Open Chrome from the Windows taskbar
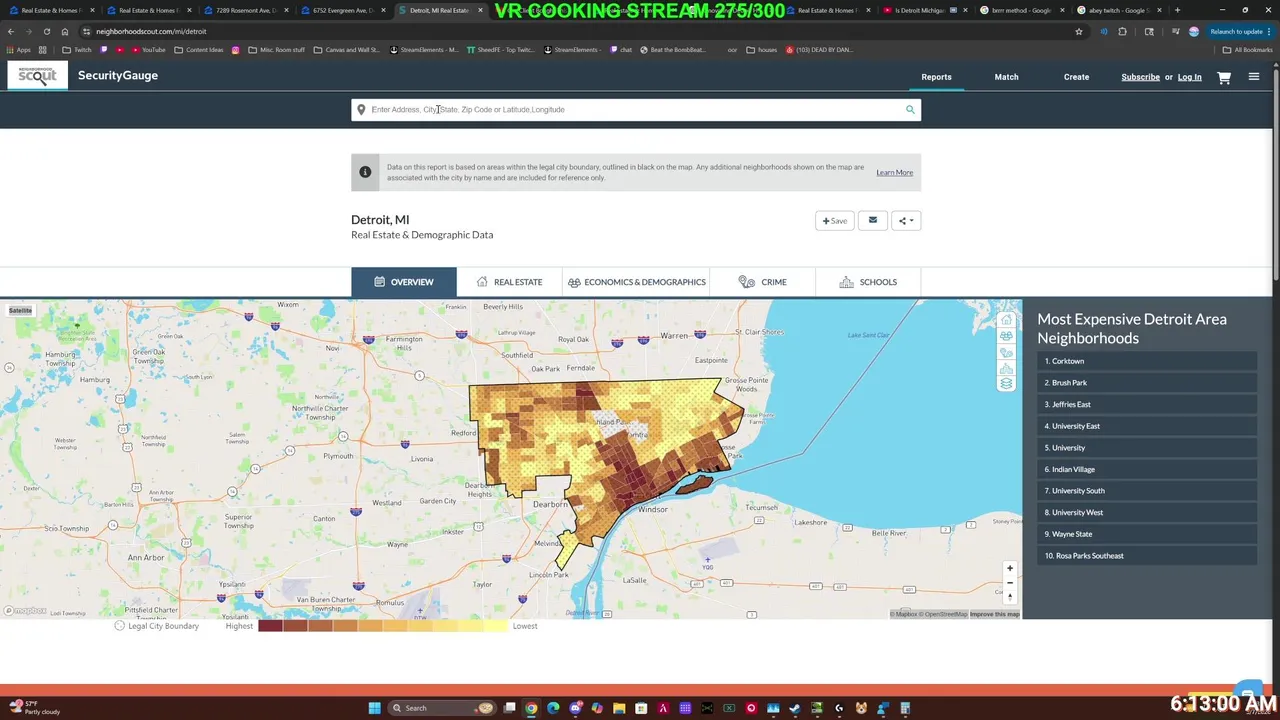This screenshot has width=1280, height=720. (x=531, y=708)
